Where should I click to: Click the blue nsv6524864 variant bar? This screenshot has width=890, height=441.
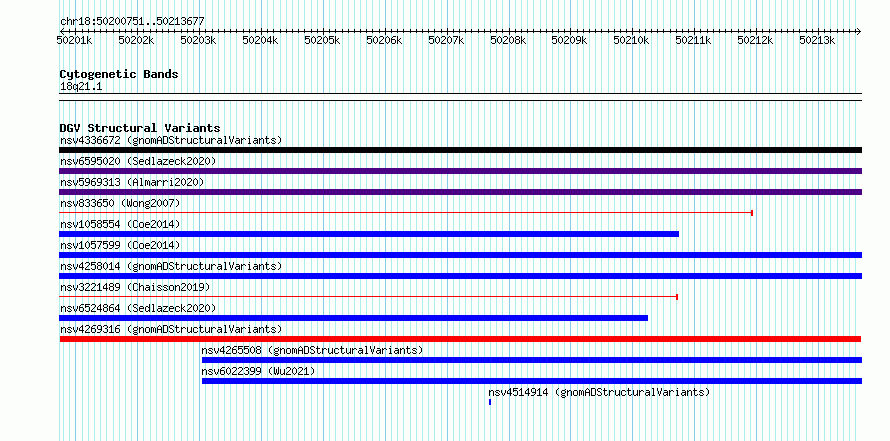coord(354,318)
